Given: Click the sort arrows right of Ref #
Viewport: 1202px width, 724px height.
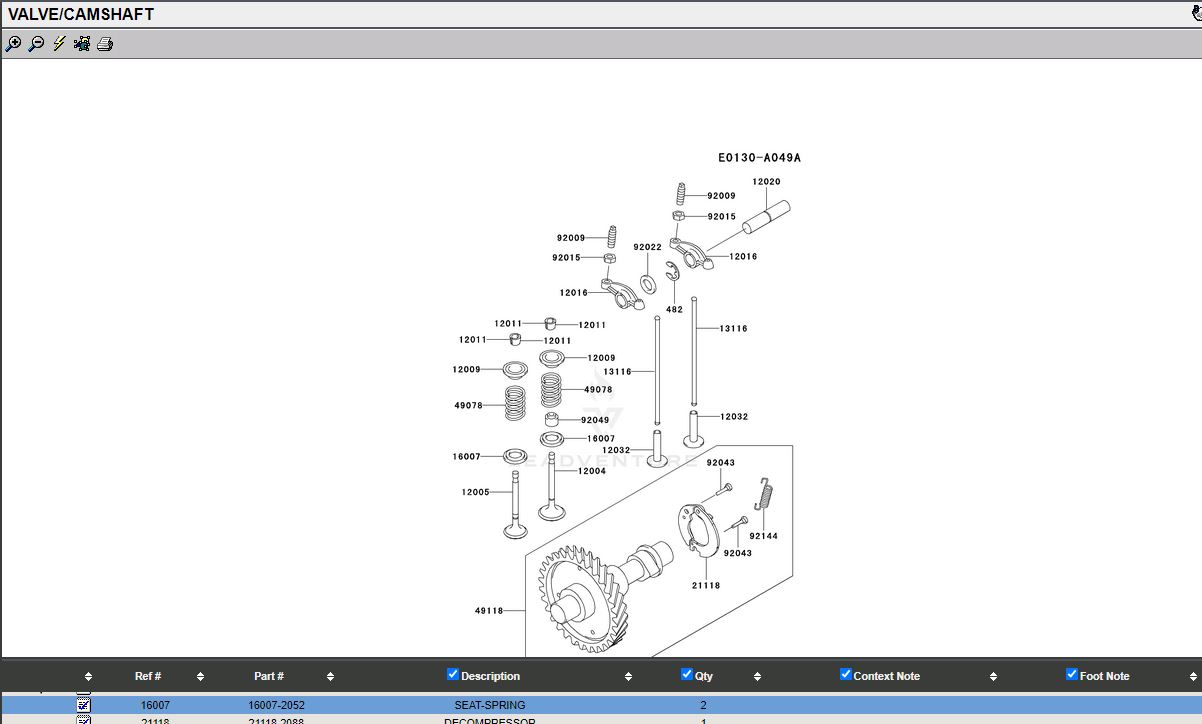Looking at the screenshot, I should [200, 677].
